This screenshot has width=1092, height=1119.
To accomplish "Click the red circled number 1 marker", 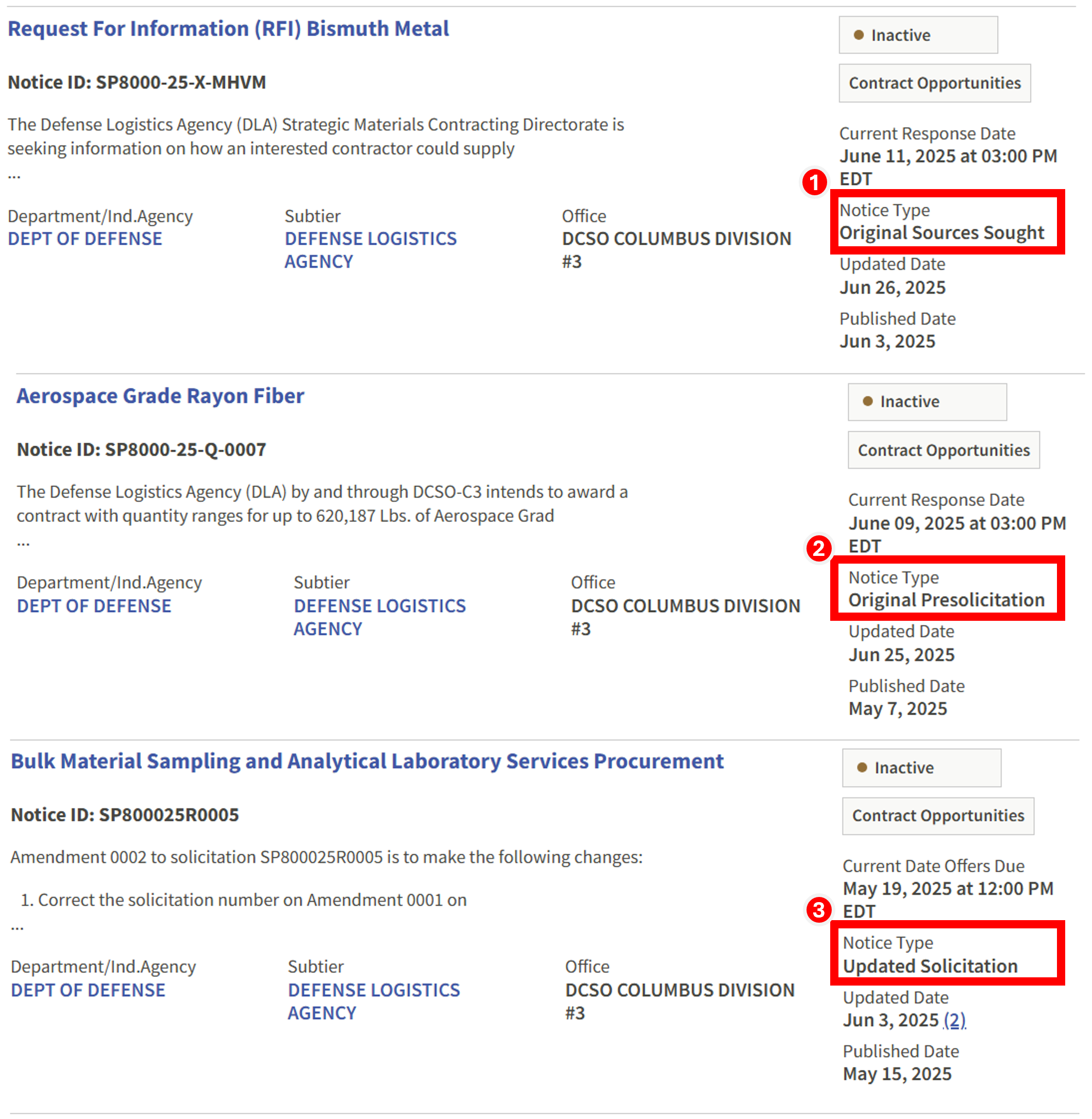I will [x=814, y=183].
